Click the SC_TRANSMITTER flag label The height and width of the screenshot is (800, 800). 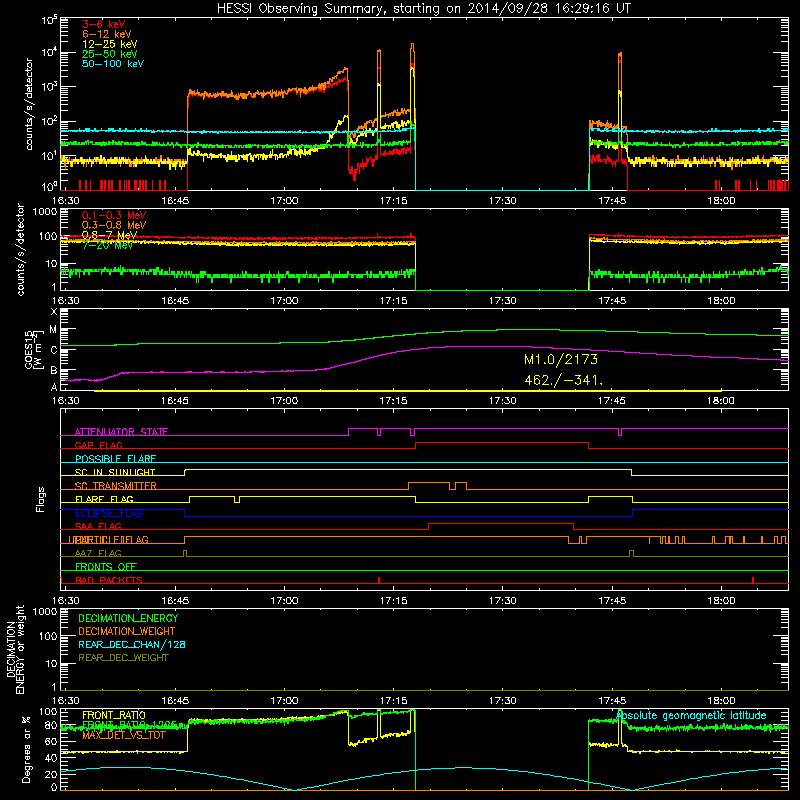point(115,486)
